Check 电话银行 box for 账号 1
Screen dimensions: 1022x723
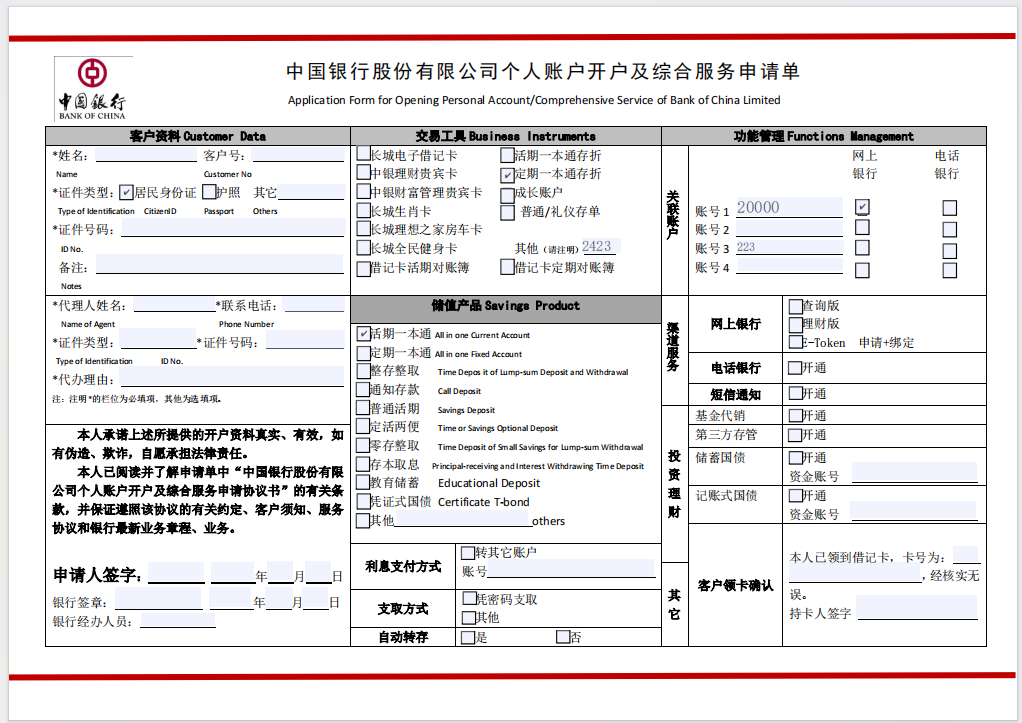(x=950, y=208)
